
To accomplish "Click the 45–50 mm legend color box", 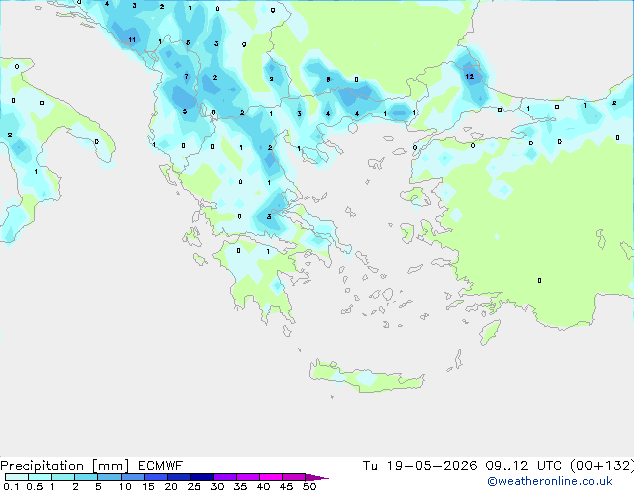I will pyautogui.click(x=294, y=477).
